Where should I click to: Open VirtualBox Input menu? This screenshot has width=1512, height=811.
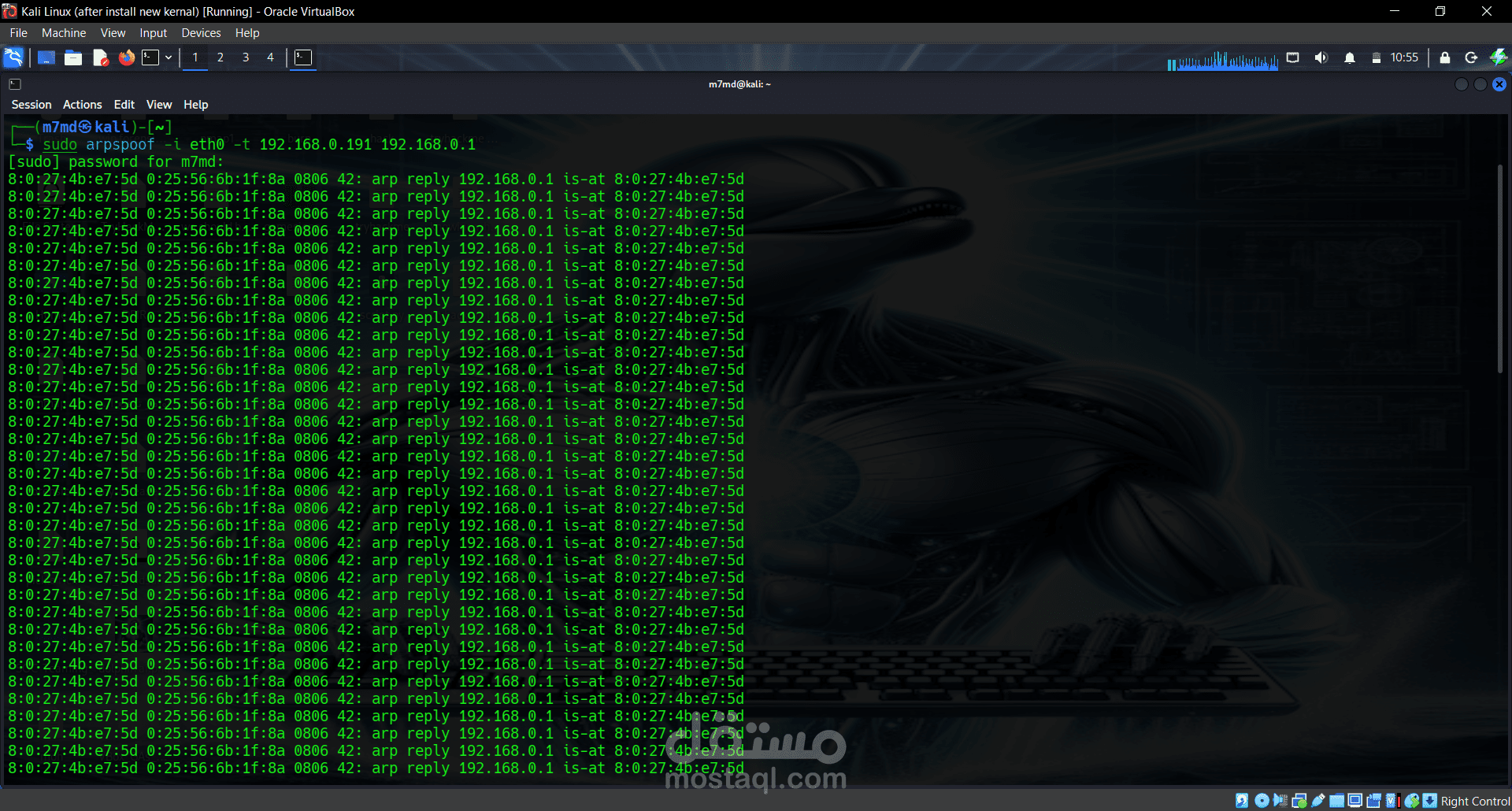154,33
